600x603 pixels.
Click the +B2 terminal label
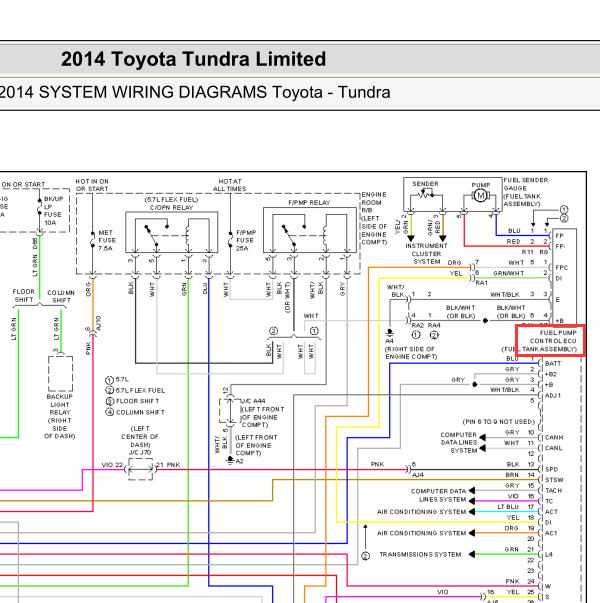(550, 374)
